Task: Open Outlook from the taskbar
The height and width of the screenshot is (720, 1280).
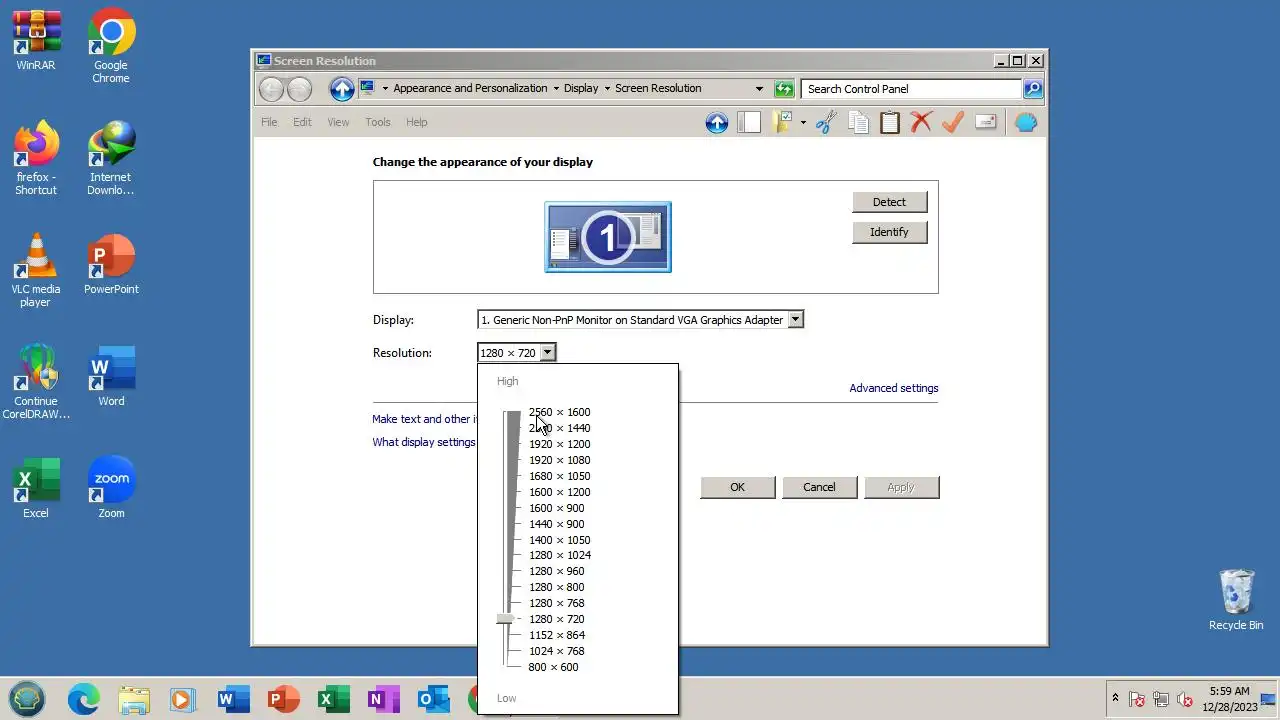Action: (x=433, y=699)
